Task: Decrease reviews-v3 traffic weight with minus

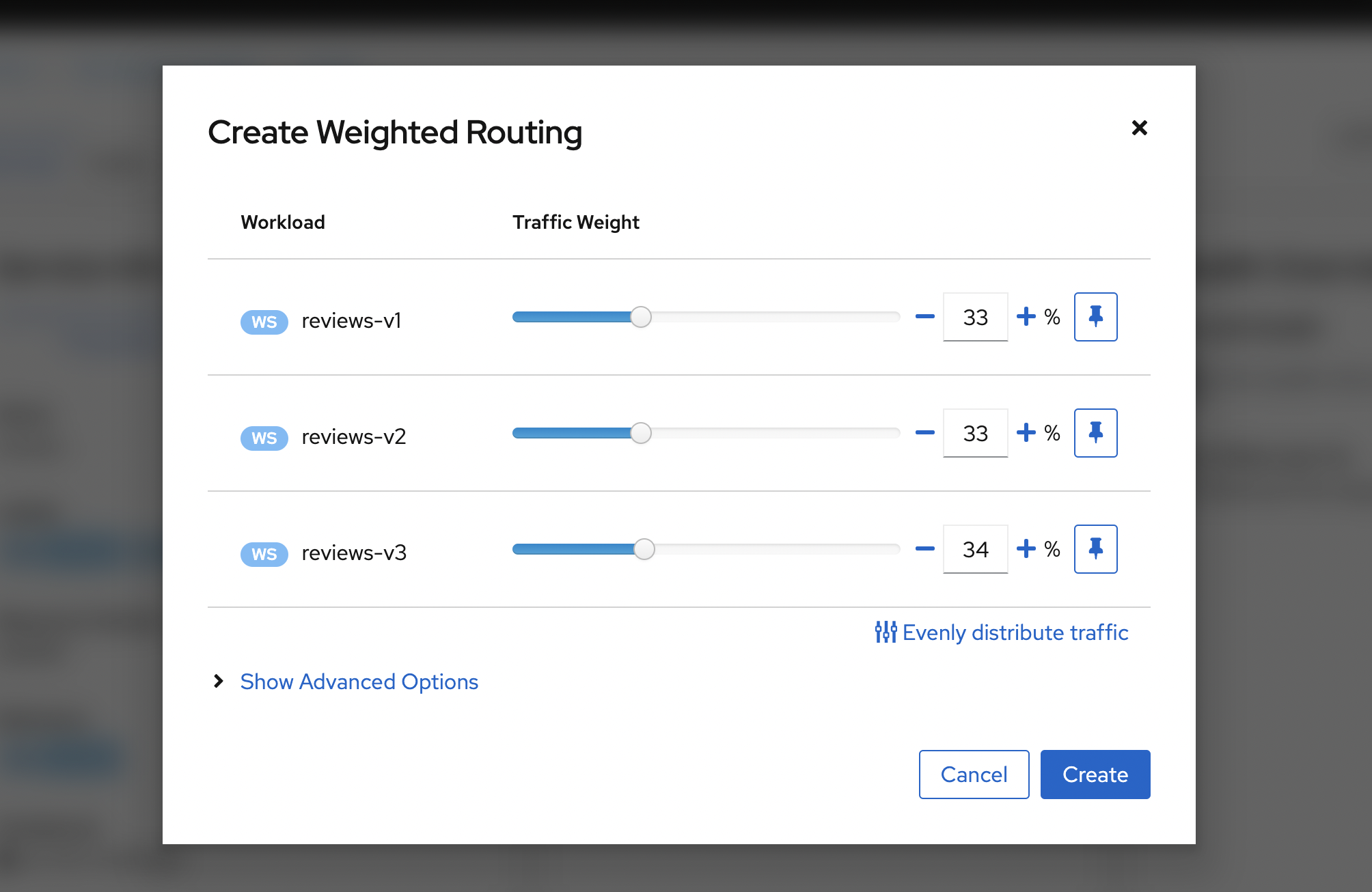Action: coord(924,549)
